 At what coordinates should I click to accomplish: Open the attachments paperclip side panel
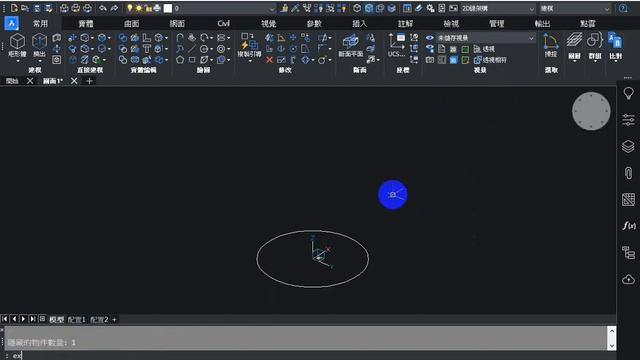[x=629, y=173]
